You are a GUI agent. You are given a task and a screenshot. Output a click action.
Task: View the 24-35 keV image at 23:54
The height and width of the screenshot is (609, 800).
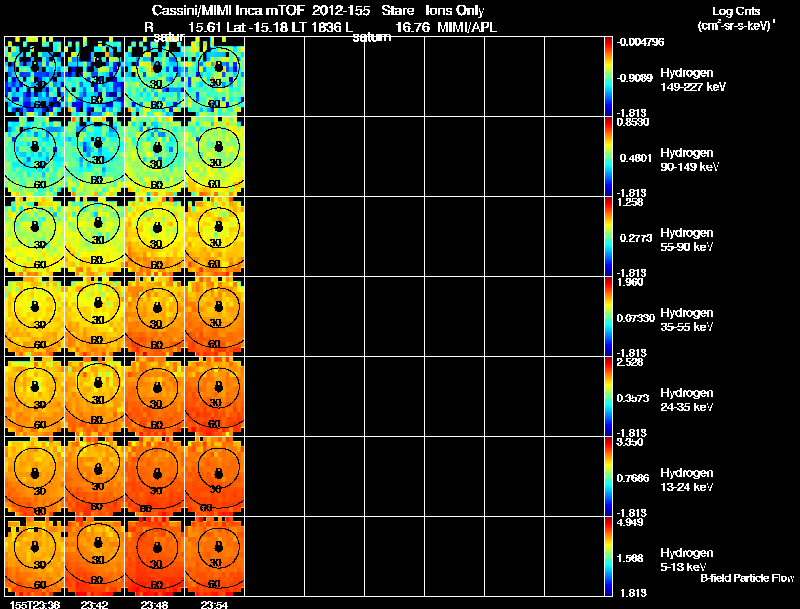[x=214, y=396]
